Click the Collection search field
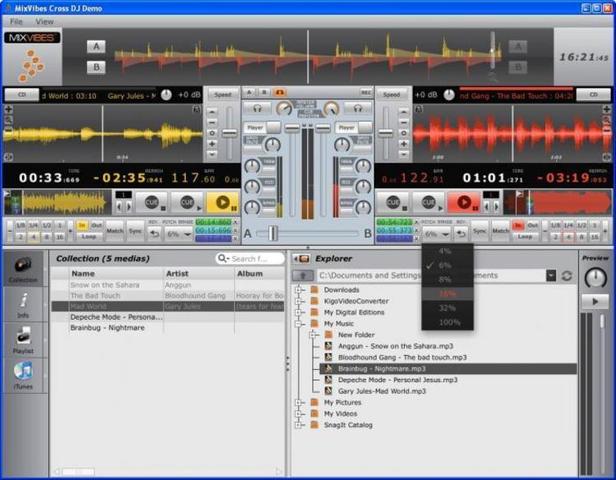616x480 pixels. (x=250, y=259)
